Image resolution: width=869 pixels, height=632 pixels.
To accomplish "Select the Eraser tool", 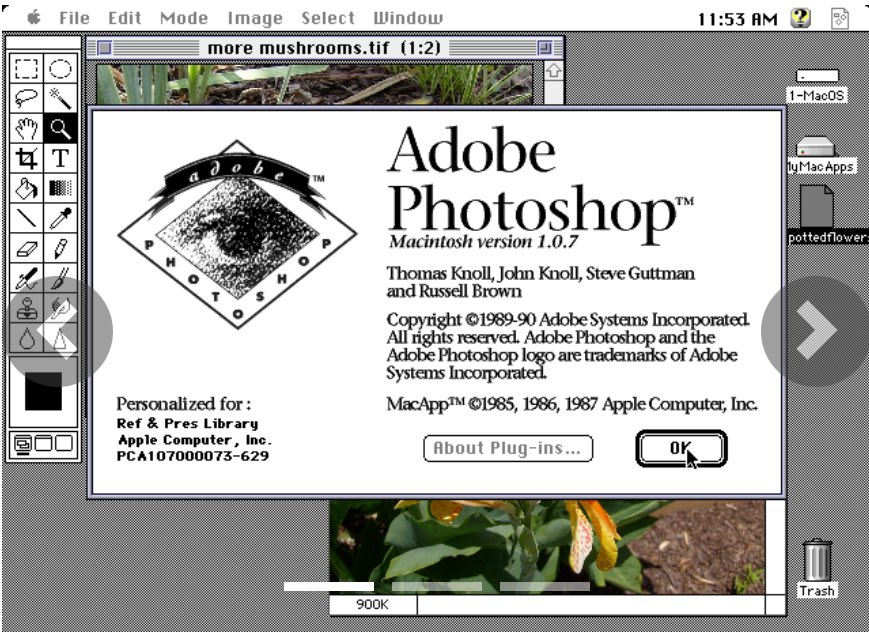I will (26, 248).
